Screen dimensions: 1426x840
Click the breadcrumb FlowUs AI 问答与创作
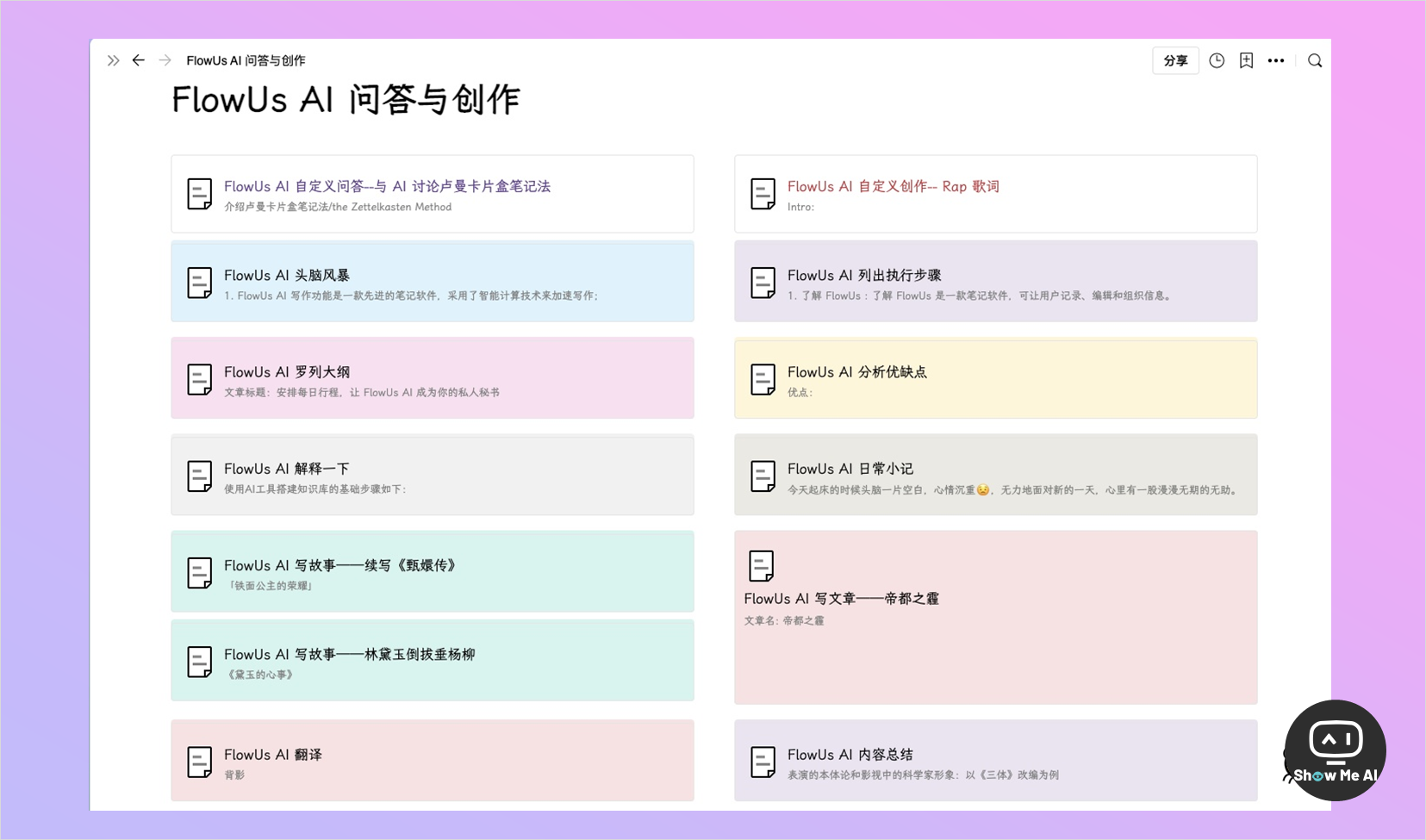click(x=246, y=60)
